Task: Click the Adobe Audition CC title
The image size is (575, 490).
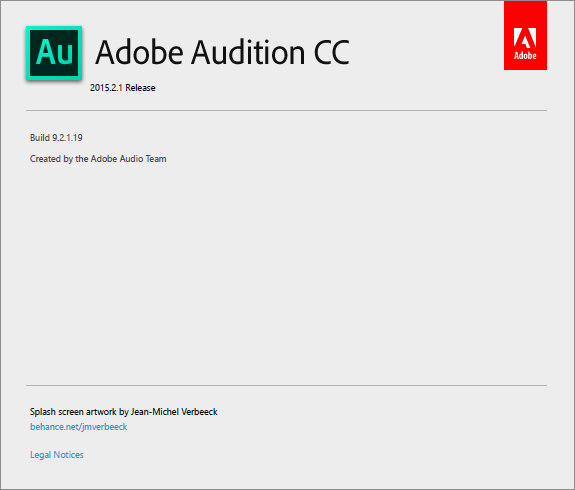Action: [222, 52]
